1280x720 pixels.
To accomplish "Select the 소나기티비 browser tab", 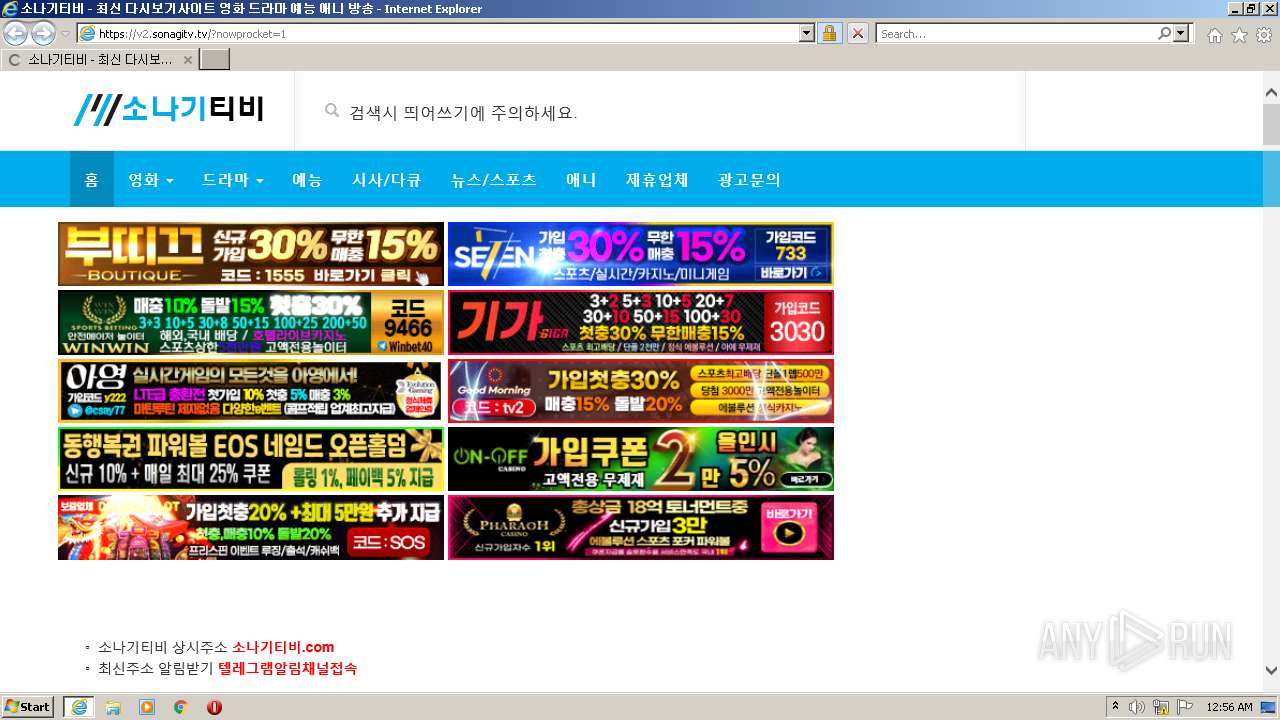I will [x=99, y=60].
